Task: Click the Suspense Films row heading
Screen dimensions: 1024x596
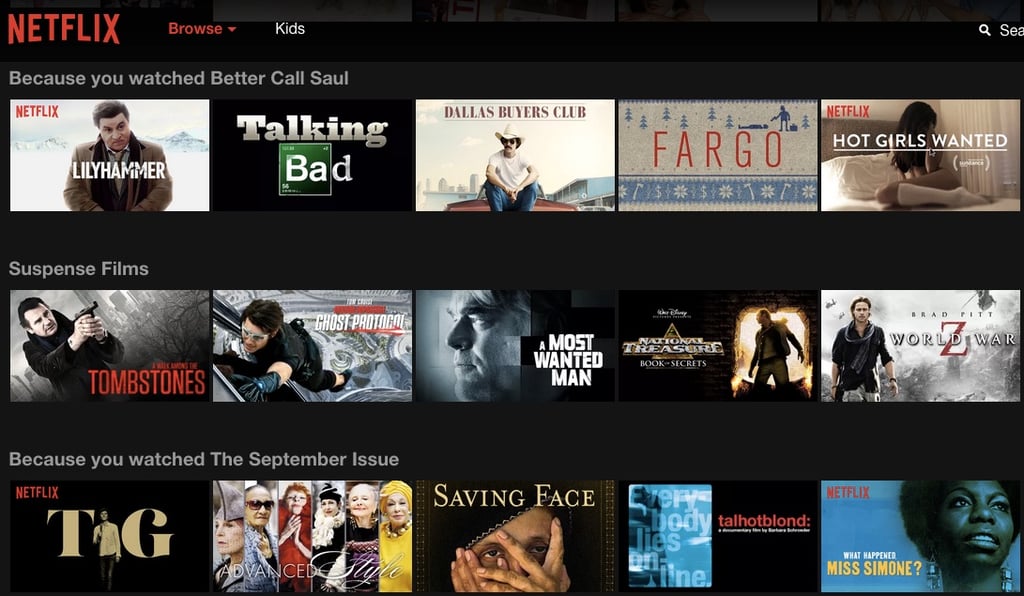Action: click(x=79, y=269)
